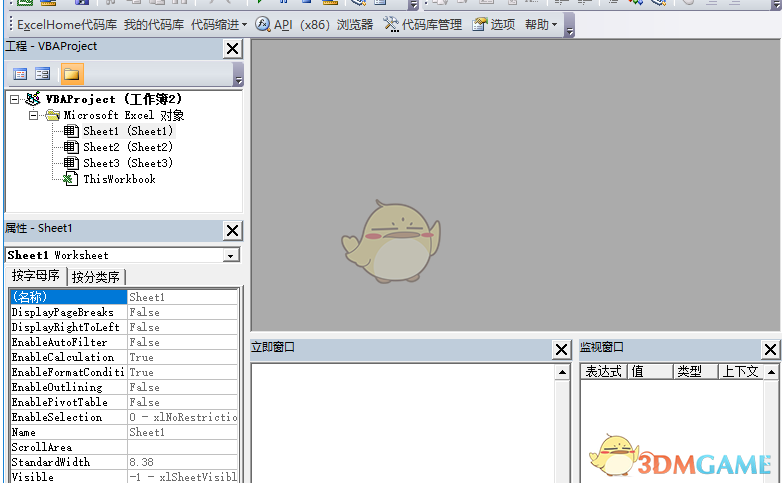Collapse the Microsoft Excel 对象 node
Image resolution: width=782 pixels, height=483 pixels.
pos(33,115)
